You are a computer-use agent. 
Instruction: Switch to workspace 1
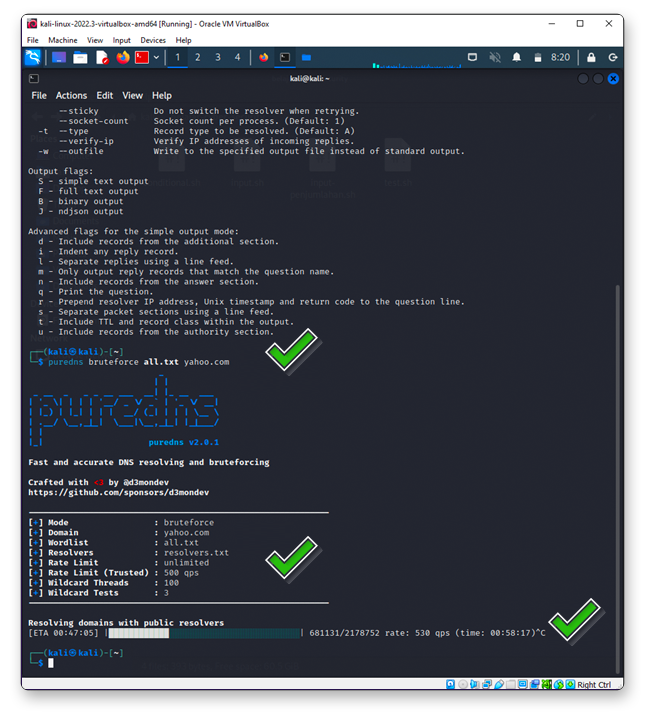(177, 57)
